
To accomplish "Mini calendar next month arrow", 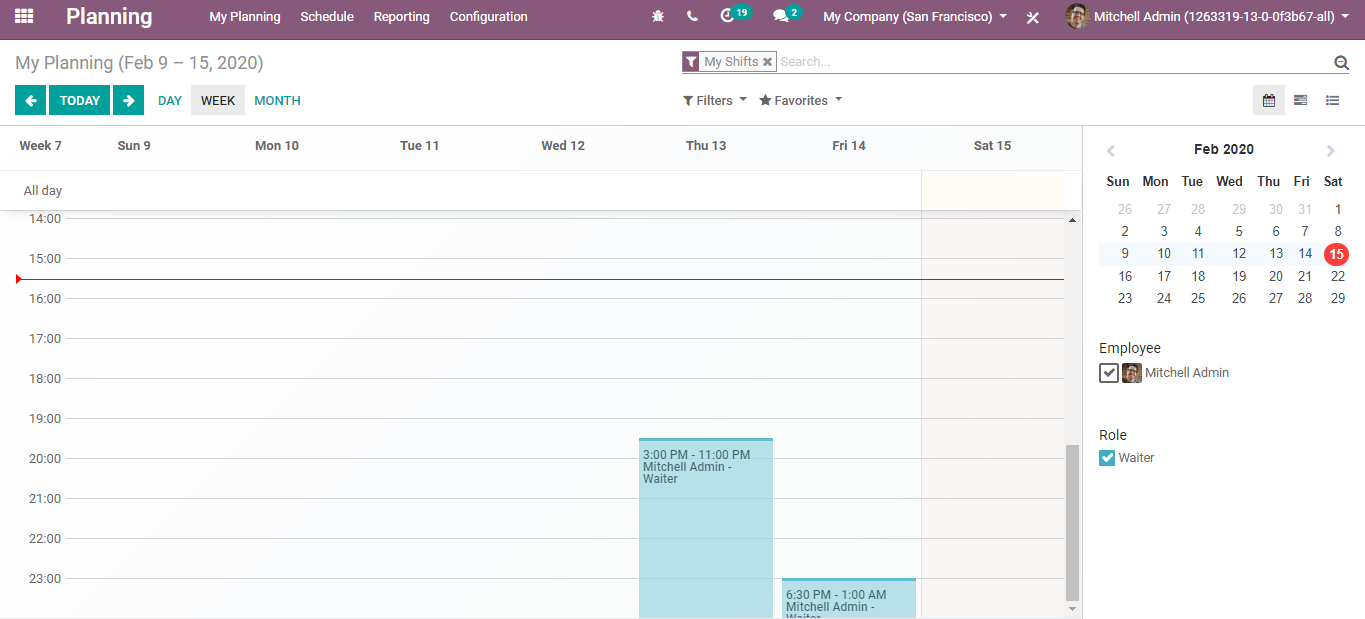I will point(1330,151).
